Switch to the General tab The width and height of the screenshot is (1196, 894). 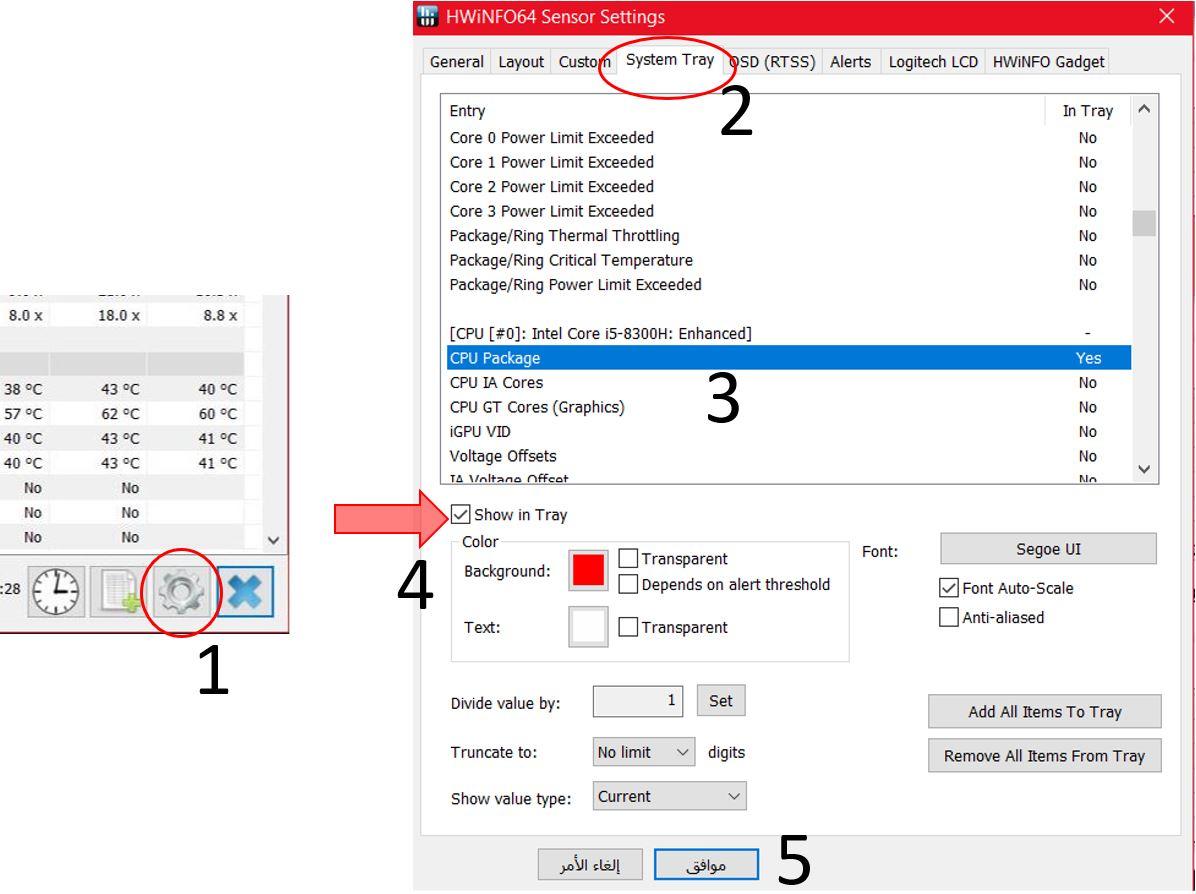(x=457, y=62)
